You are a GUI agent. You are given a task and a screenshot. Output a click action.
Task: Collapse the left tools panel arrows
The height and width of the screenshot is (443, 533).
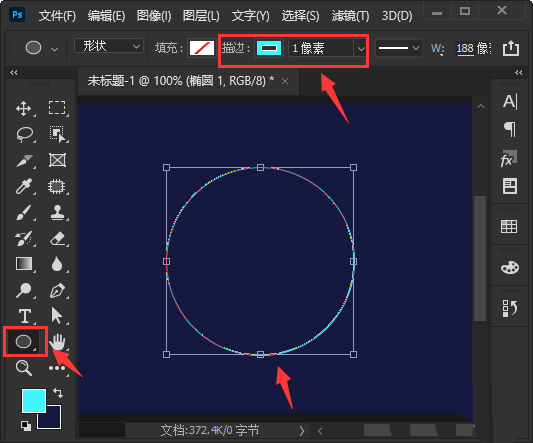pos(14,72)
